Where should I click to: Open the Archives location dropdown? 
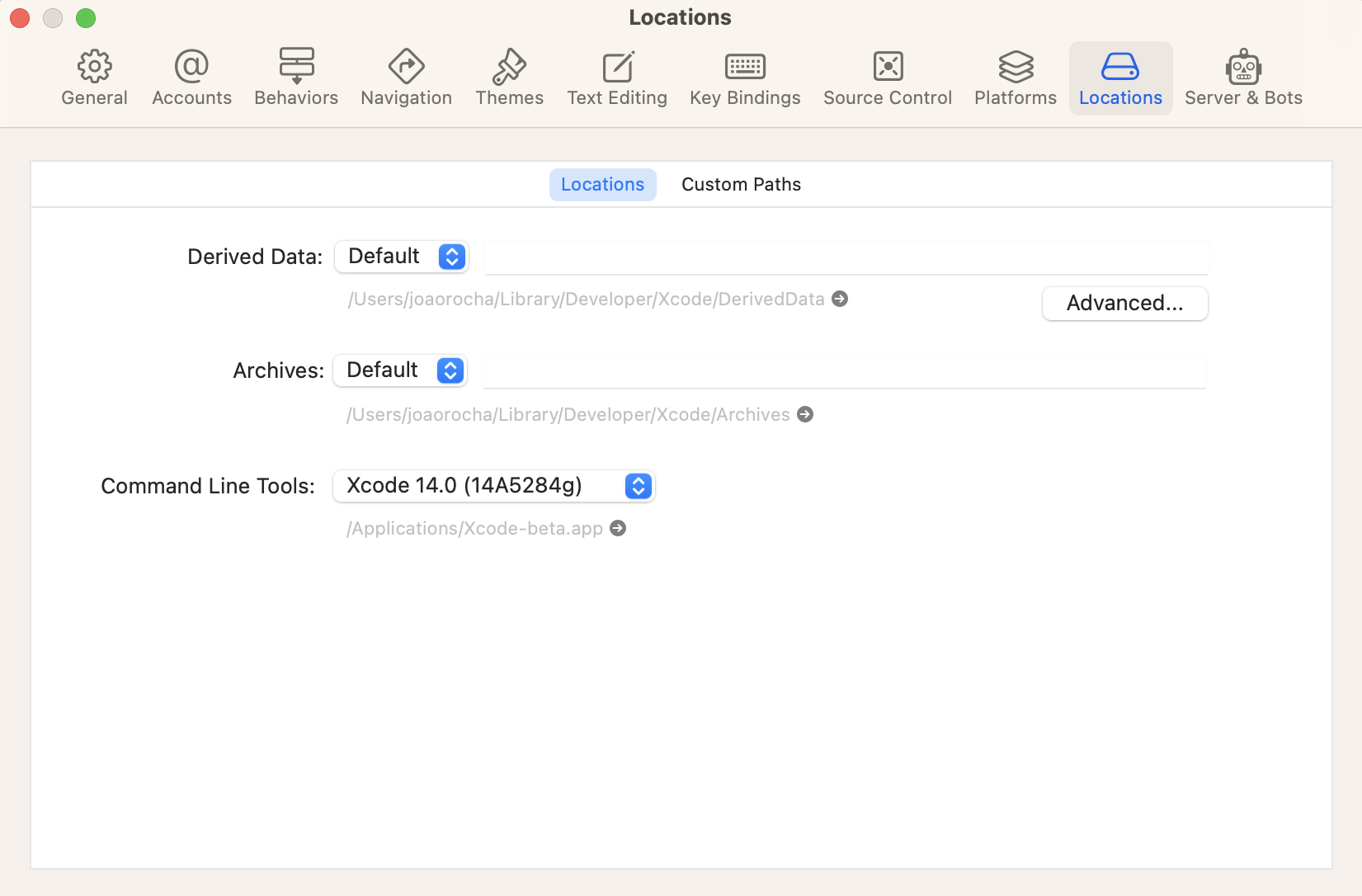click(399, 370)
